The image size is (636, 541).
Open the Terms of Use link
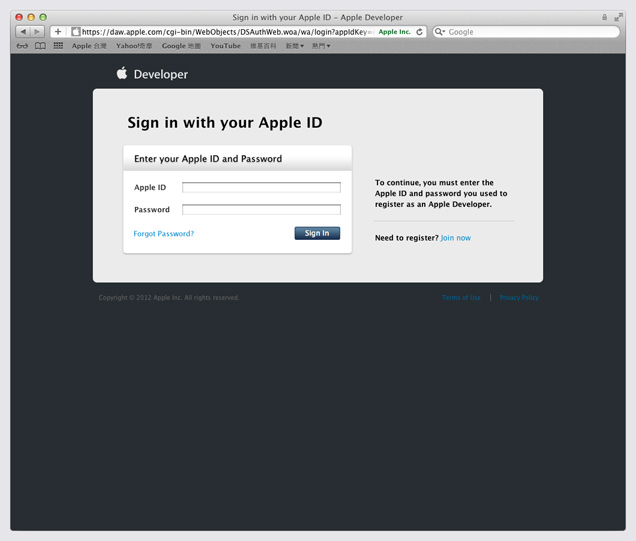(x=461, y=297)
